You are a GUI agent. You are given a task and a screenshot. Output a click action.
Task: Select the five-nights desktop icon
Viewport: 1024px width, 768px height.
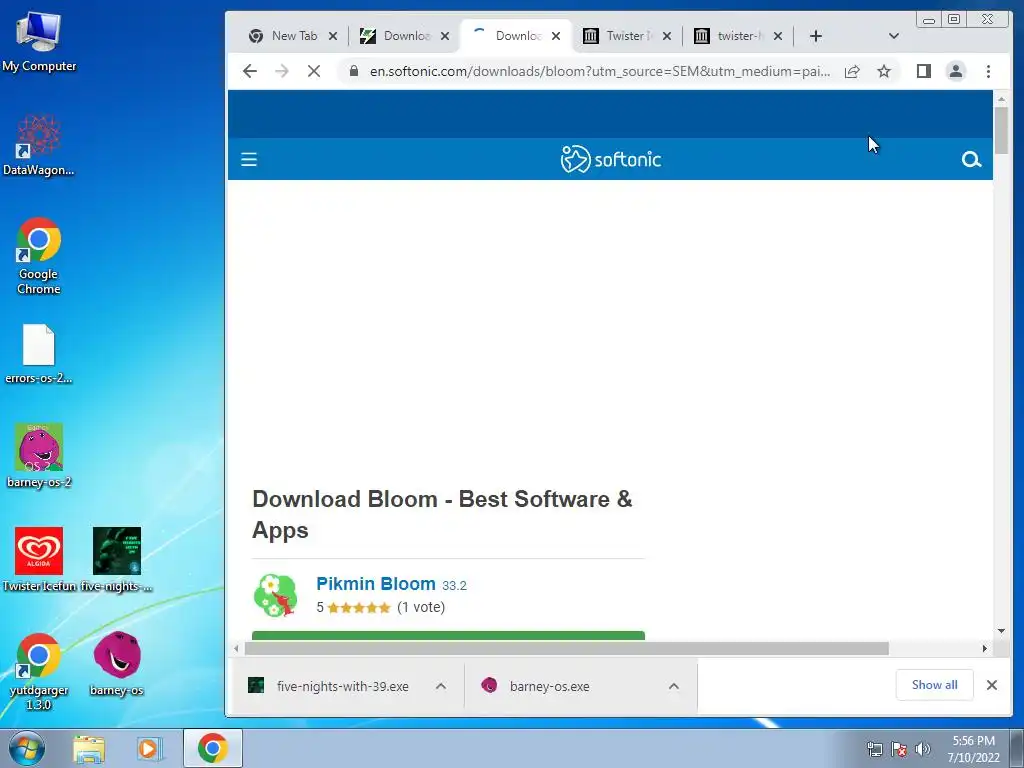click(x=117, y=560)
